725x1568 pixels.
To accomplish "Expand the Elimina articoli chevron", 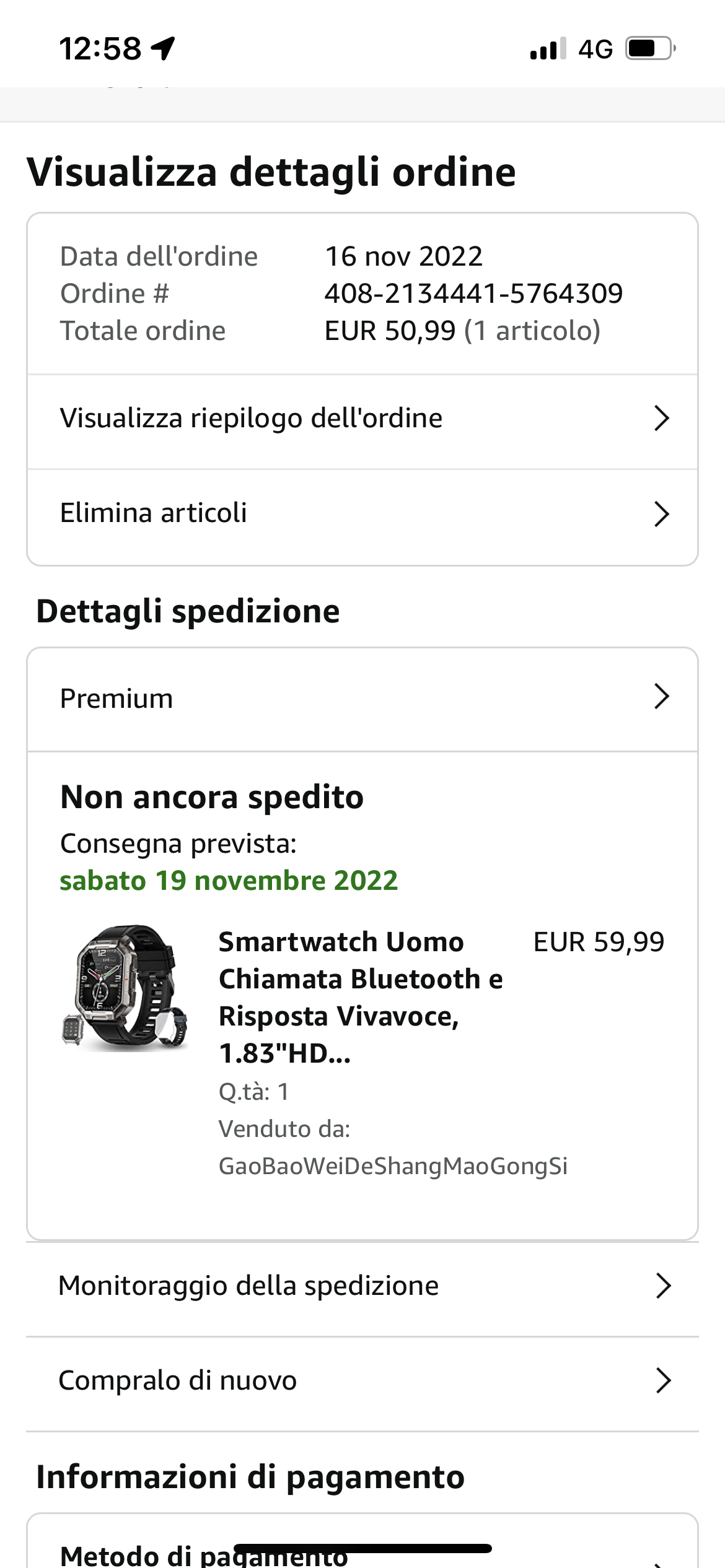I will pos(662,514).
